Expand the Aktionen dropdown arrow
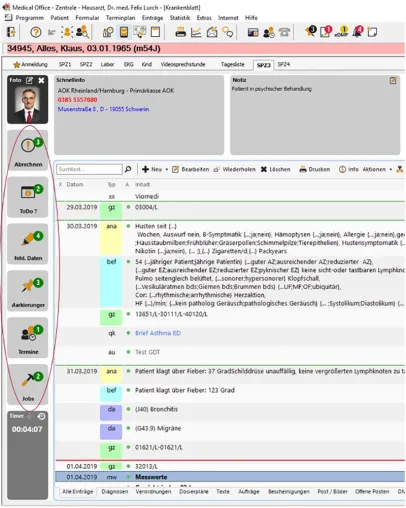 [391, 169]
